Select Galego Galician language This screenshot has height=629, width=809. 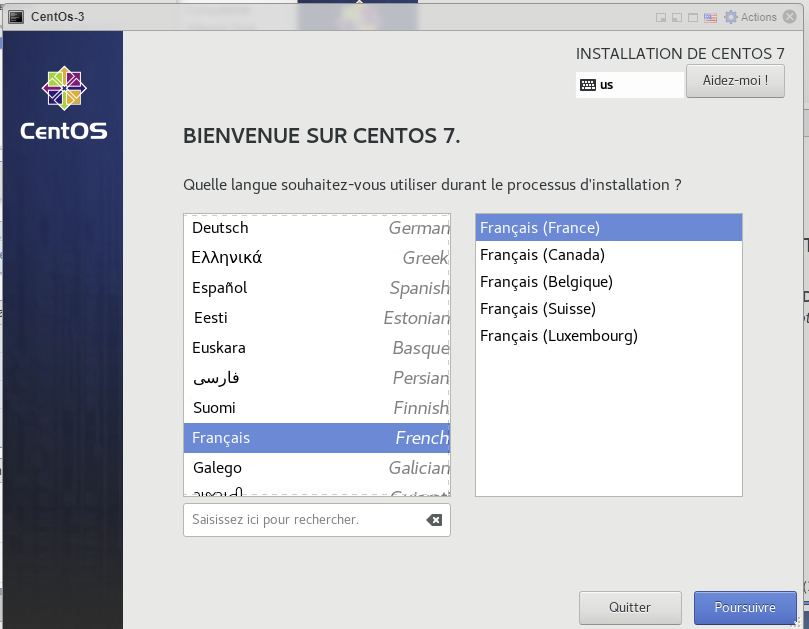(317, 467)
